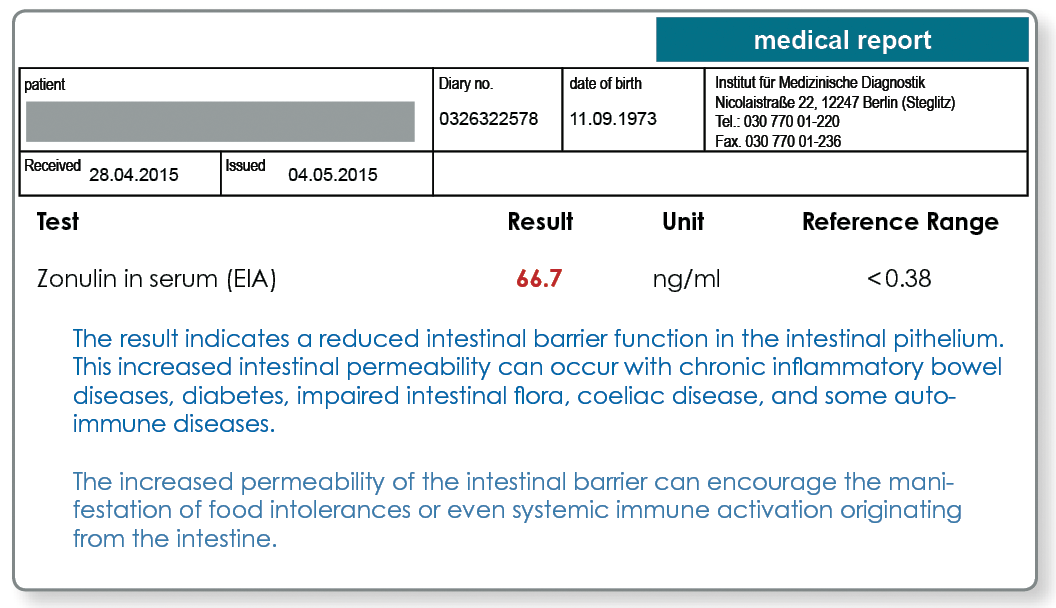The image size is (1056, 608).
Task: Click the Received date 28.04.2015
Action: [x=133, y=174]
